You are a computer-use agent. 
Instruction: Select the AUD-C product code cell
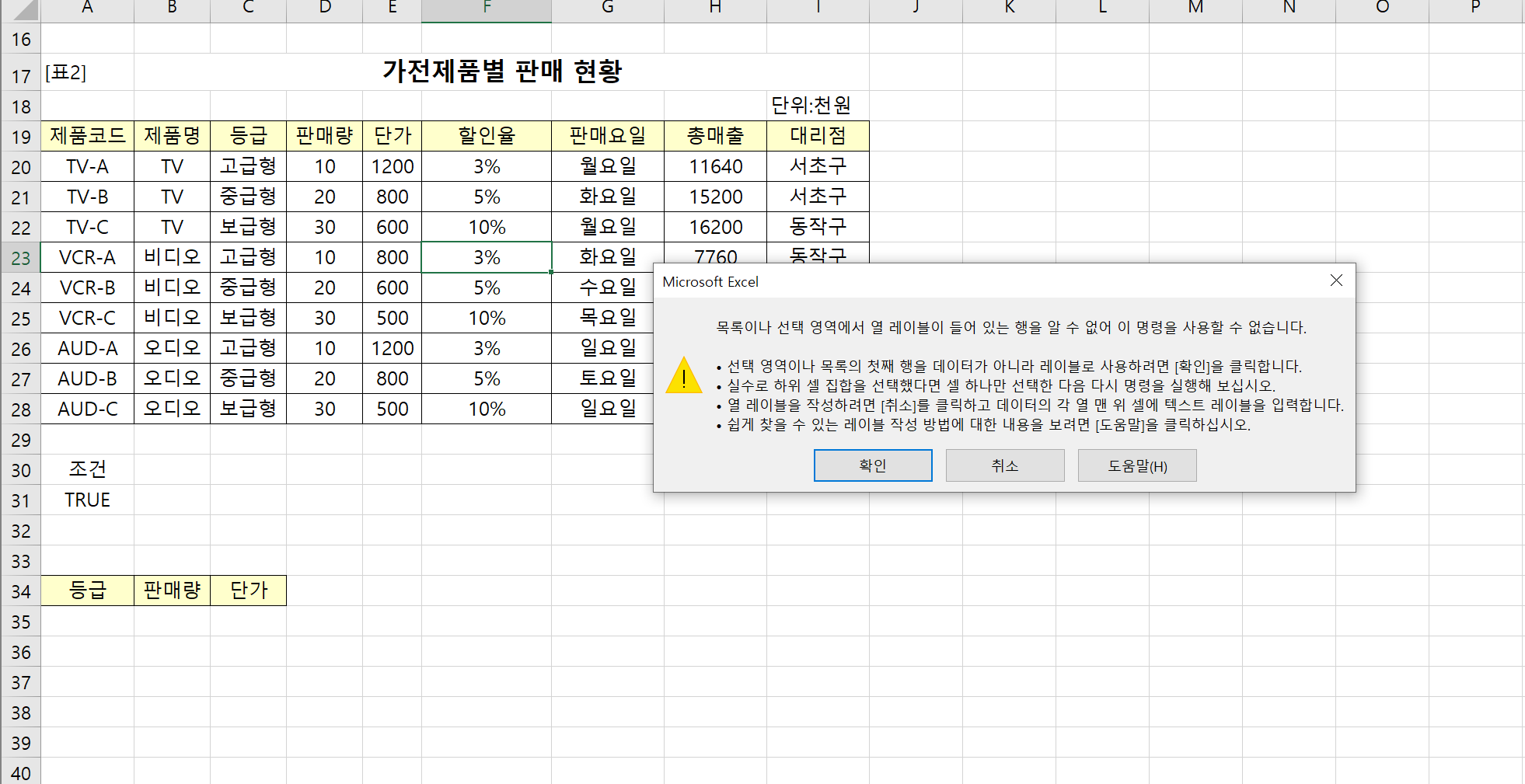[x=87, y=409]
